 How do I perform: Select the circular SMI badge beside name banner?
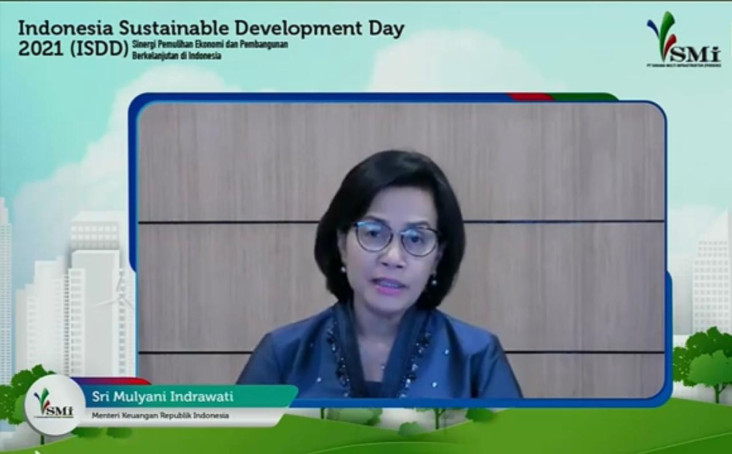point(55,405)
